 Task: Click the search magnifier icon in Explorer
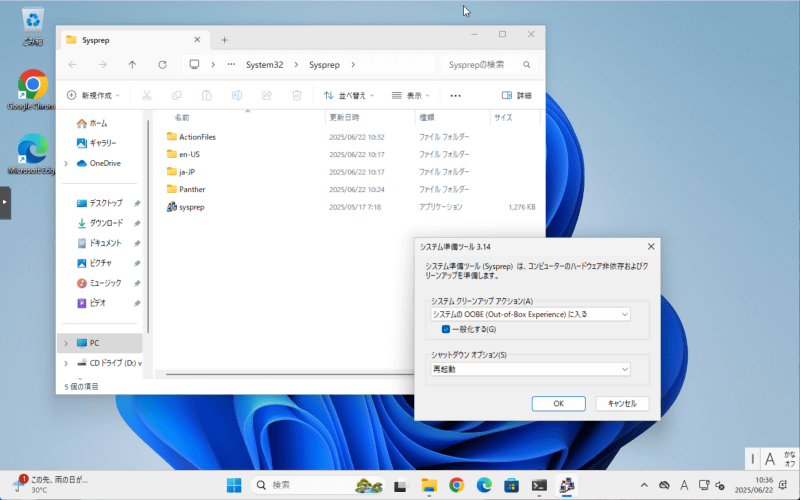[x=527, y=65]
